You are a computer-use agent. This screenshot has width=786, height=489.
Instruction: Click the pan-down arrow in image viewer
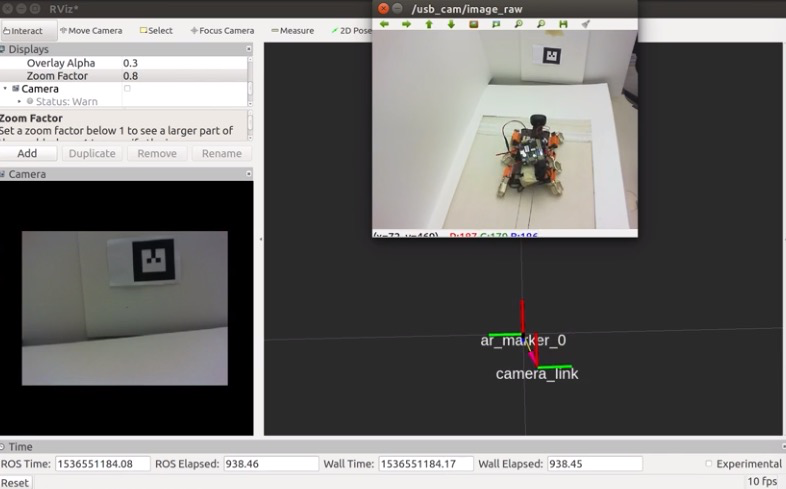click(x=451, y=24)
